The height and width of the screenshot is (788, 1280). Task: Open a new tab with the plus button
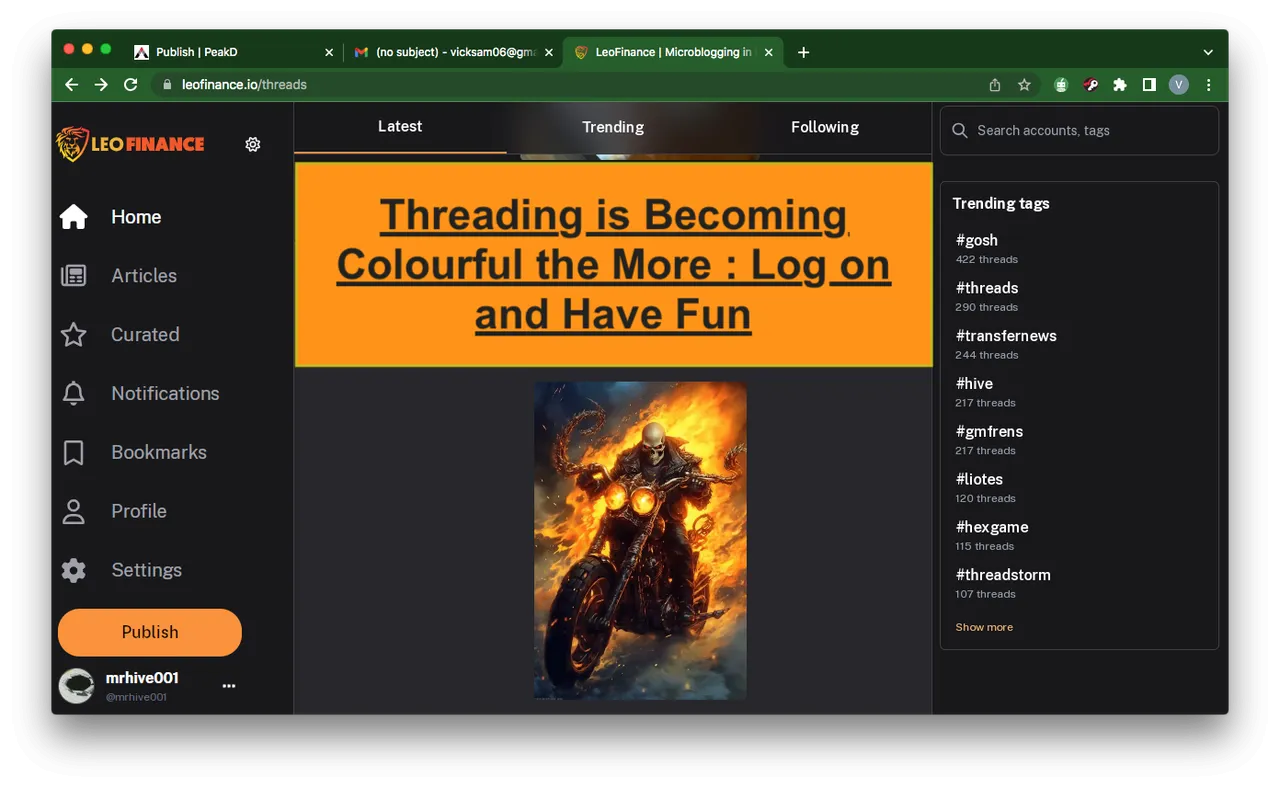pyautogui.click(x=803, y=52)
